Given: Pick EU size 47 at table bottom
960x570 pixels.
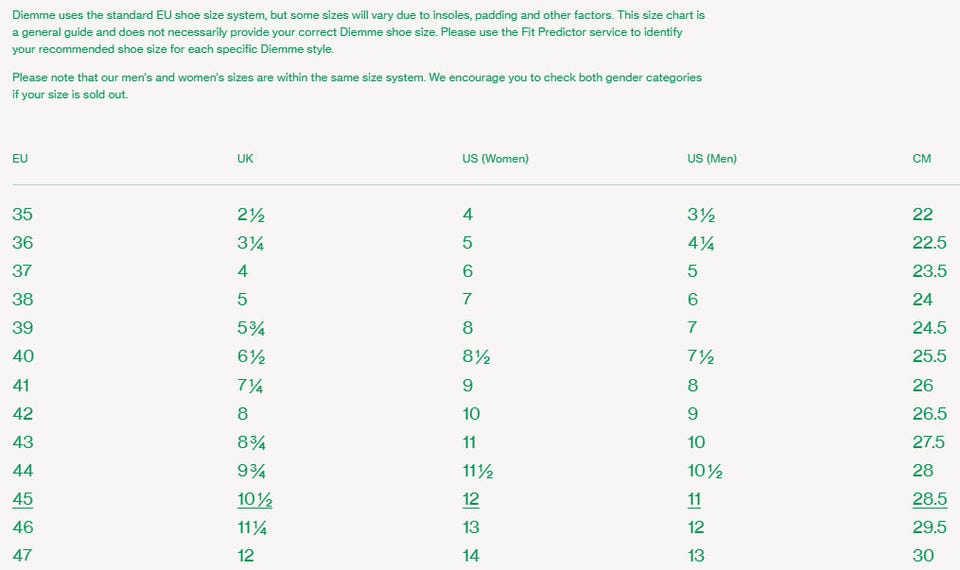Looking at the screenshot, I should [x=23, y=555].
